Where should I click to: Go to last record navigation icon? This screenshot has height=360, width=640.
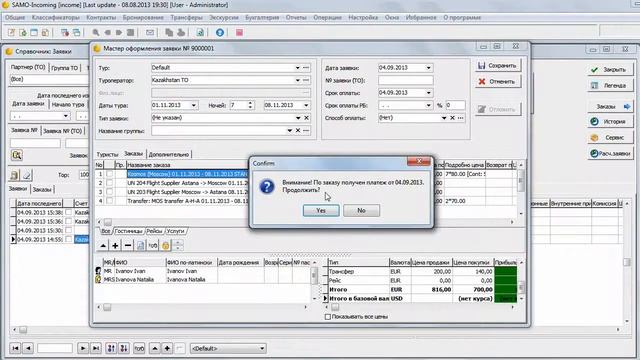tap(96, 348)
